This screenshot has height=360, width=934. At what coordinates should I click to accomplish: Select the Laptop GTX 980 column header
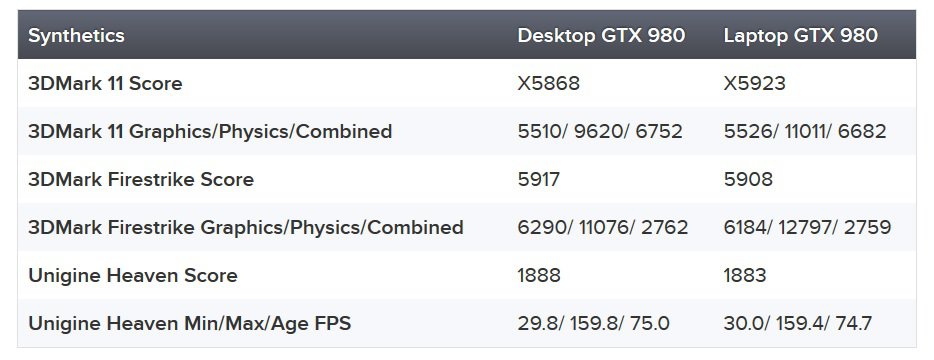[x=801, y=35]
